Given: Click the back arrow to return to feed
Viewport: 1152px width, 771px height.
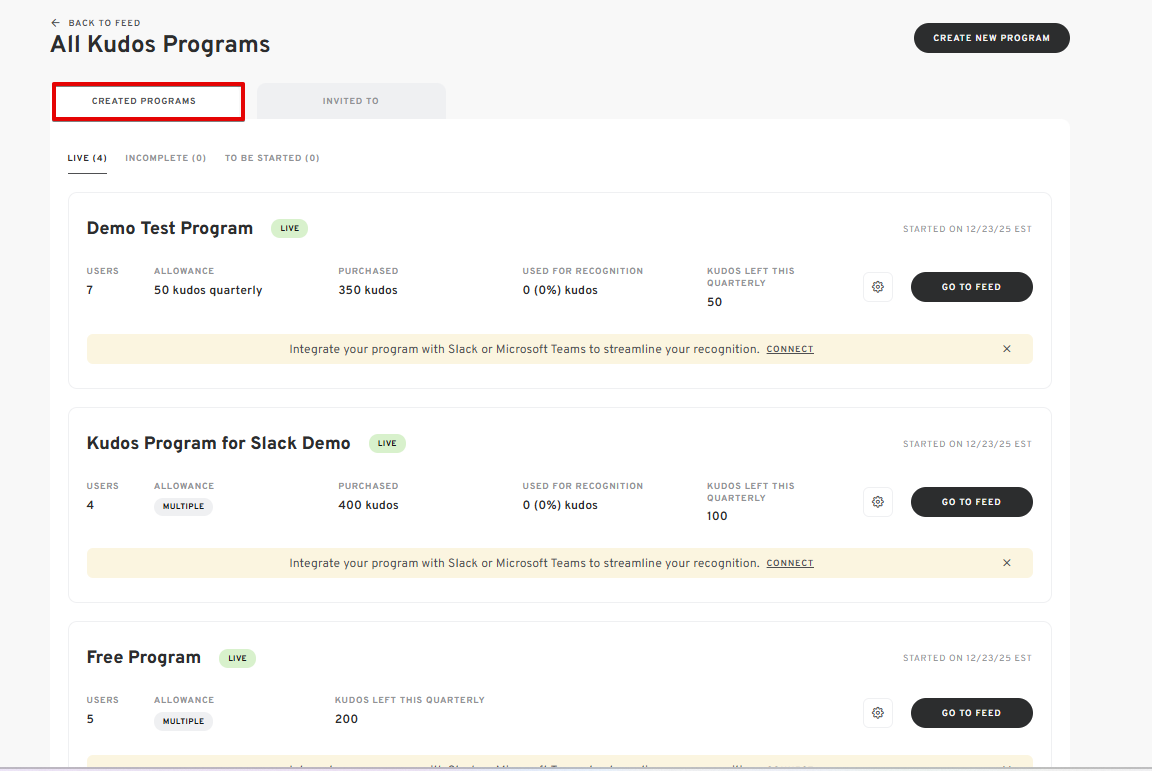Looking at the screenshot, I should pos(56,23).
